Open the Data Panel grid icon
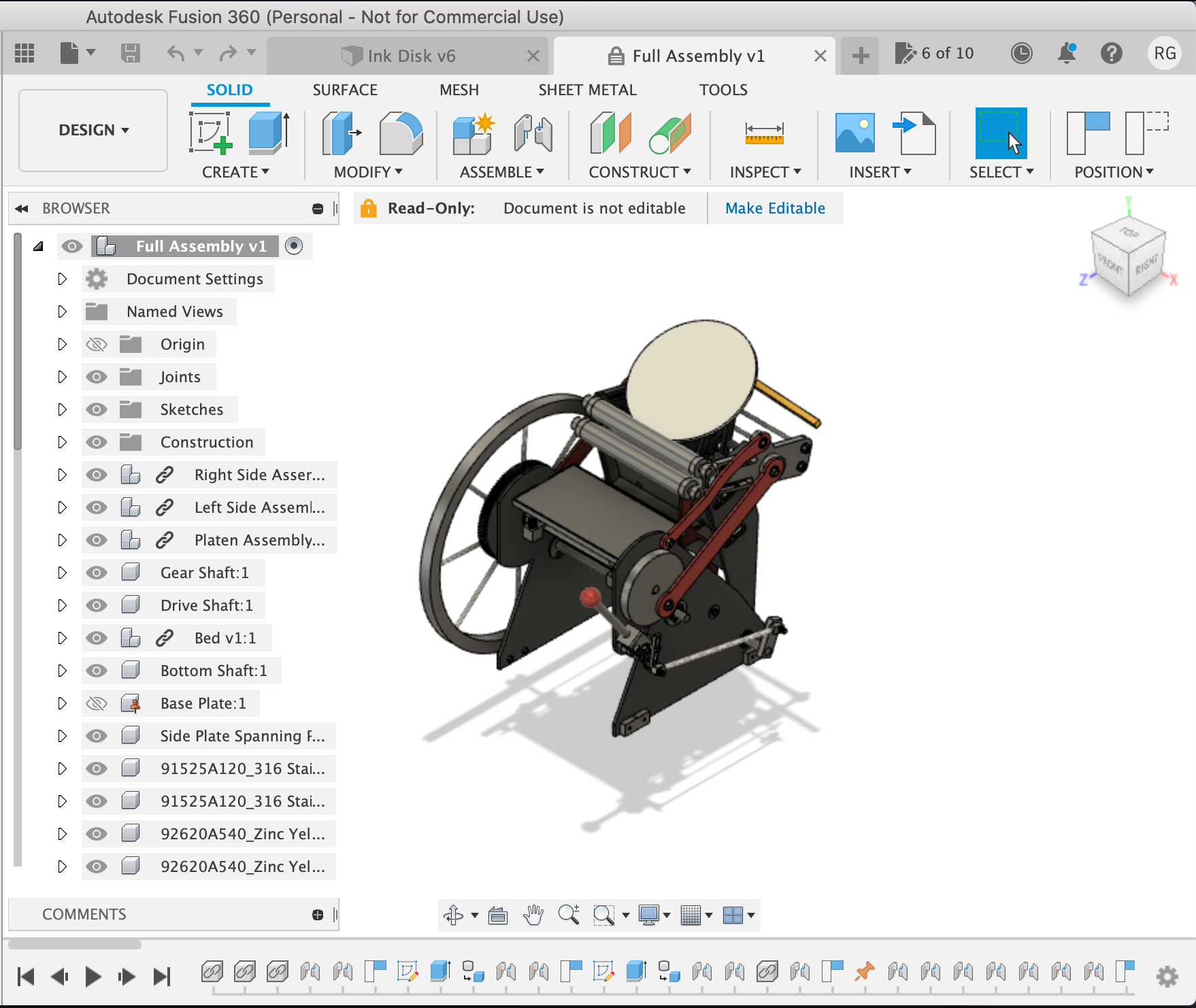Viewport: 1196px width, 1008px height. (x=24, y=53)
